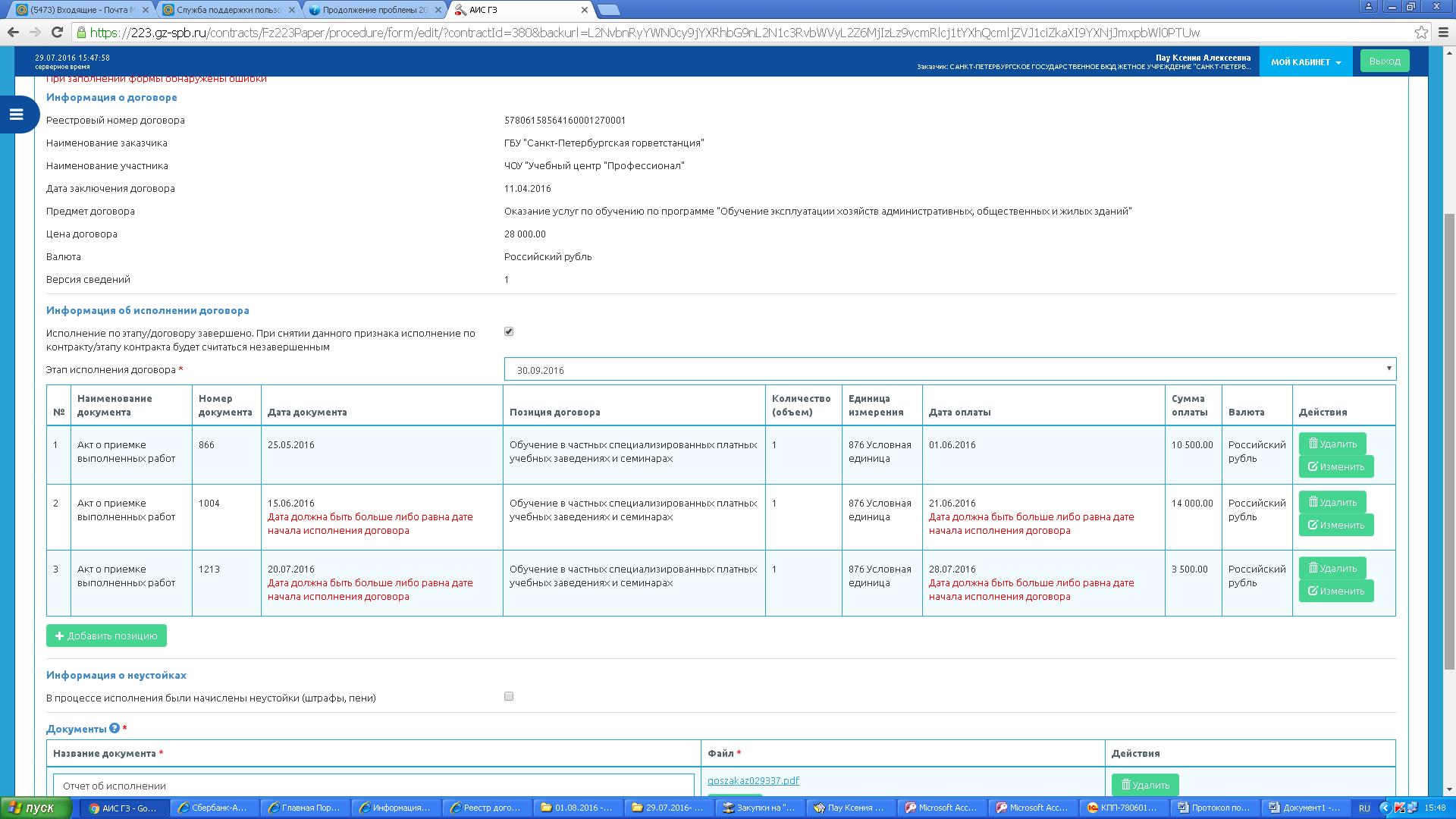Image resolution: width=1456 pixels, height=819 pixels.
Task: Open Chrome menu icon in toolbar
Action: pyautogui.click(x=1442, y=33)
